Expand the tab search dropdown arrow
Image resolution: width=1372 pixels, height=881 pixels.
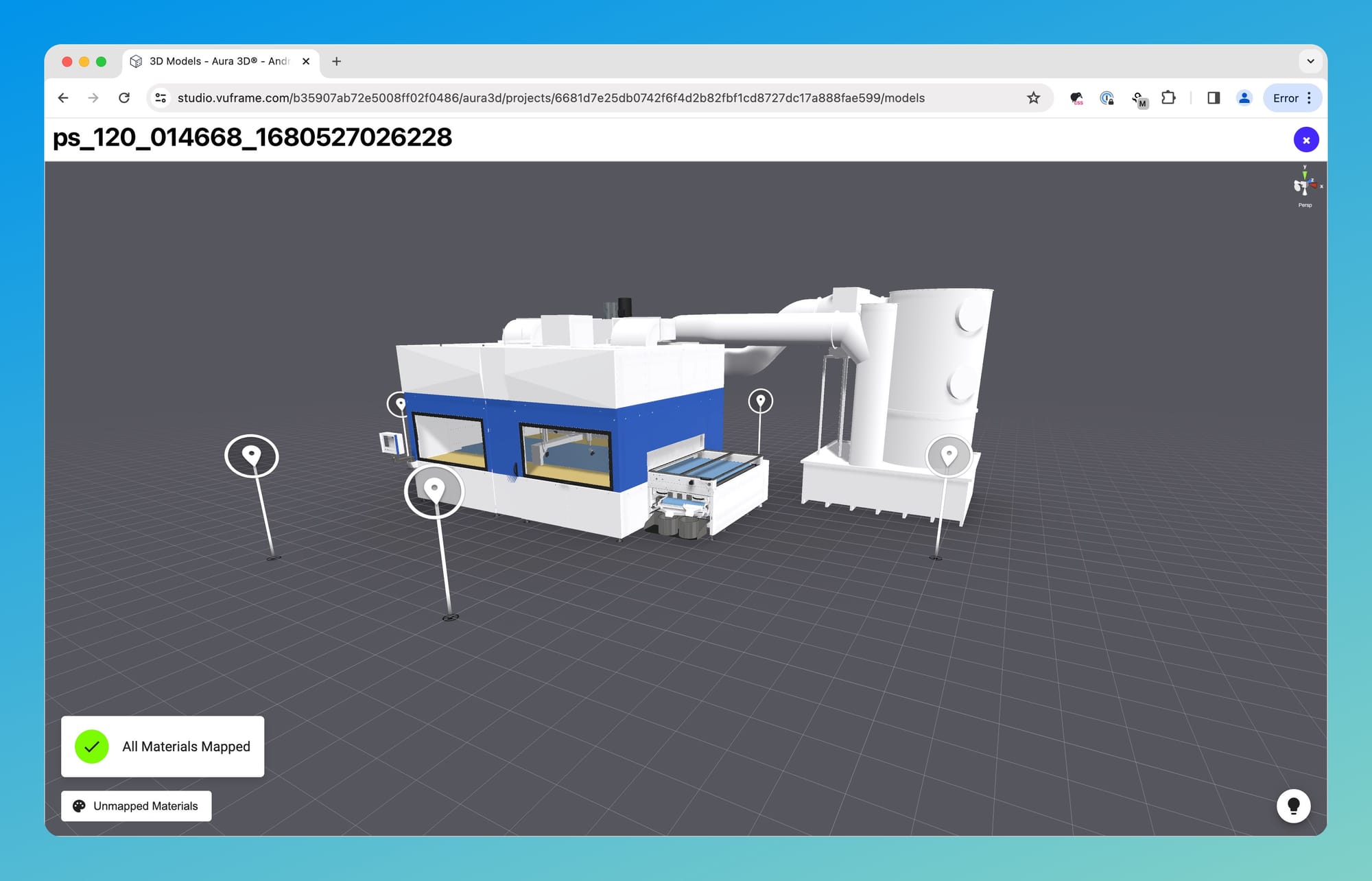click(1310, 61)
